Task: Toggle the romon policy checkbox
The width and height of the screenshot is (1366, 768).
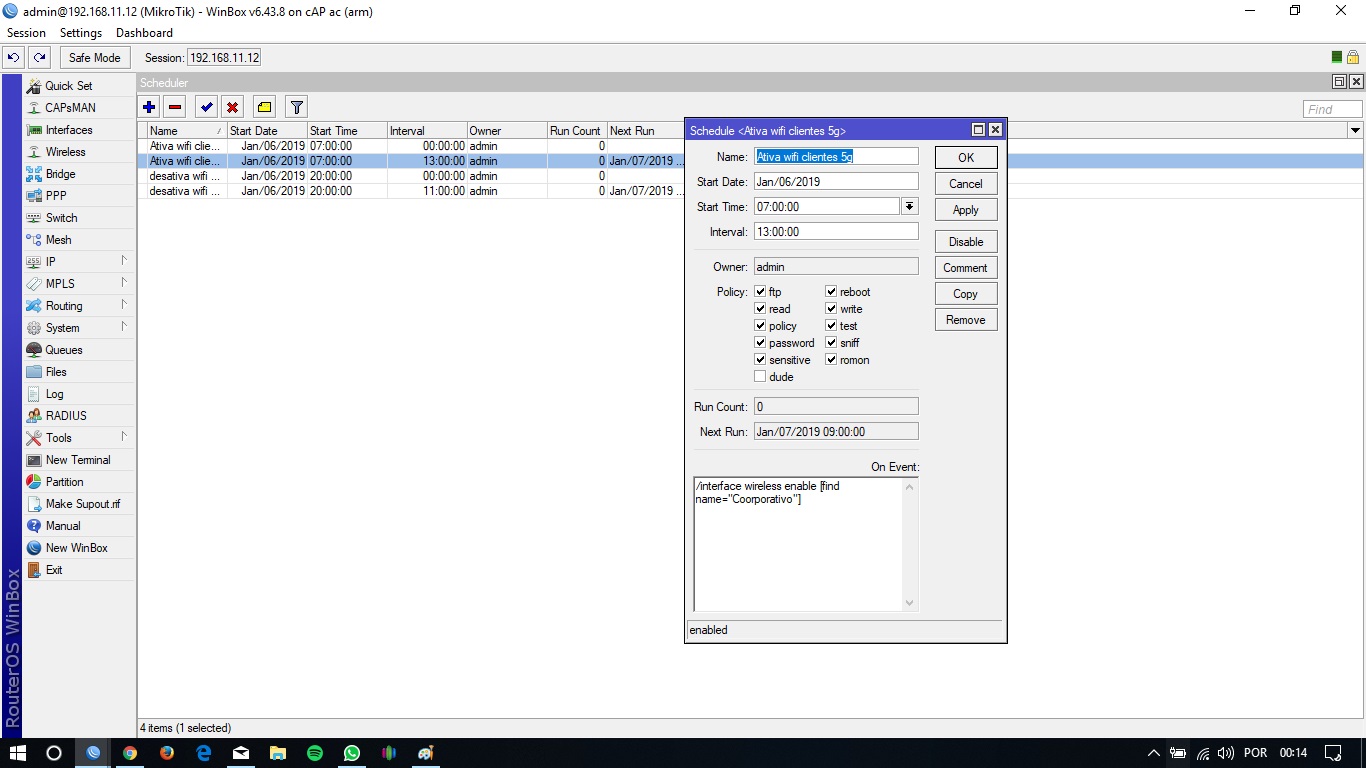Action: coord(831,360)
